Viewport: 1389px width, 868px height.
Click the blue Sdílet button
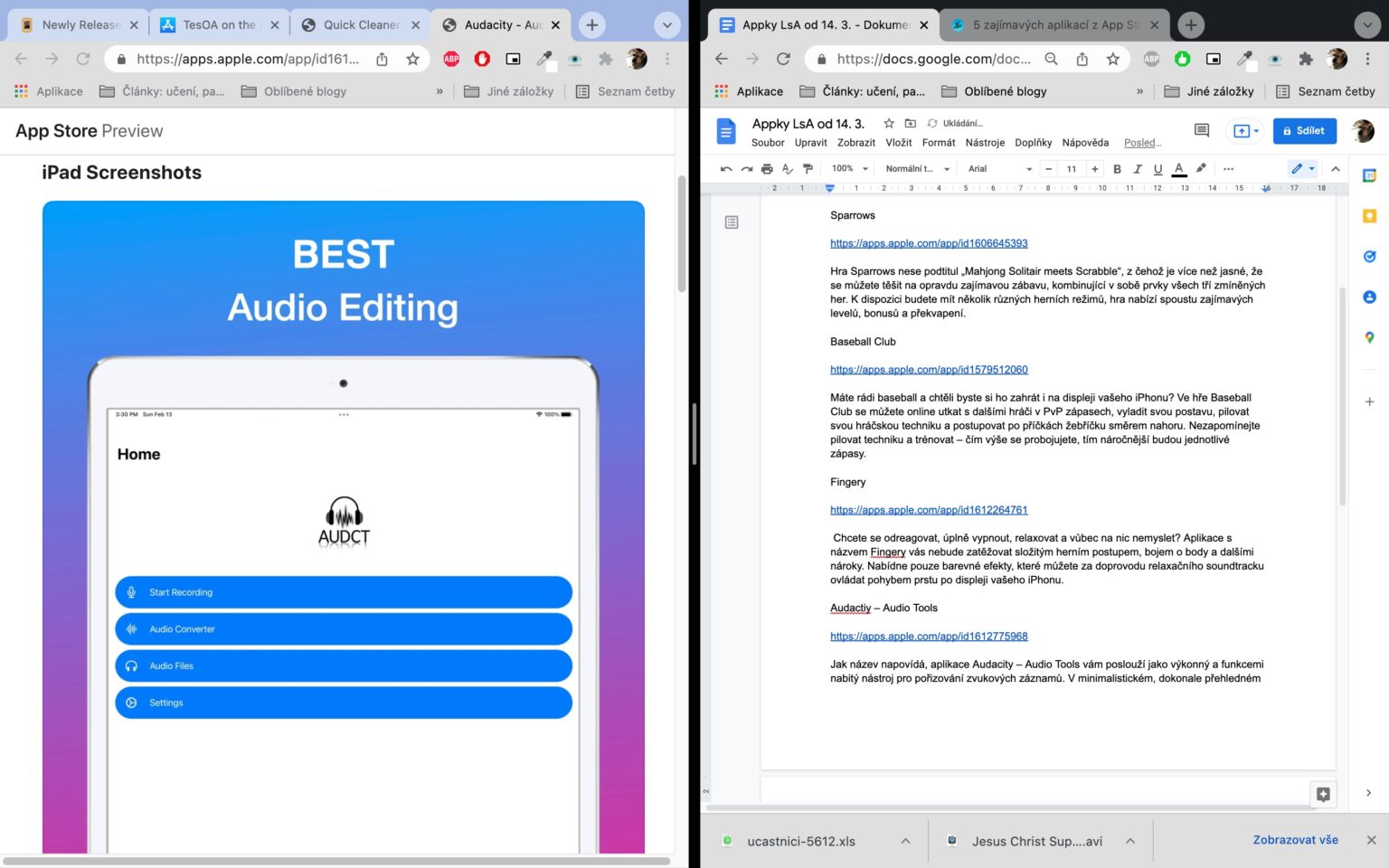tap(1304, 131)
